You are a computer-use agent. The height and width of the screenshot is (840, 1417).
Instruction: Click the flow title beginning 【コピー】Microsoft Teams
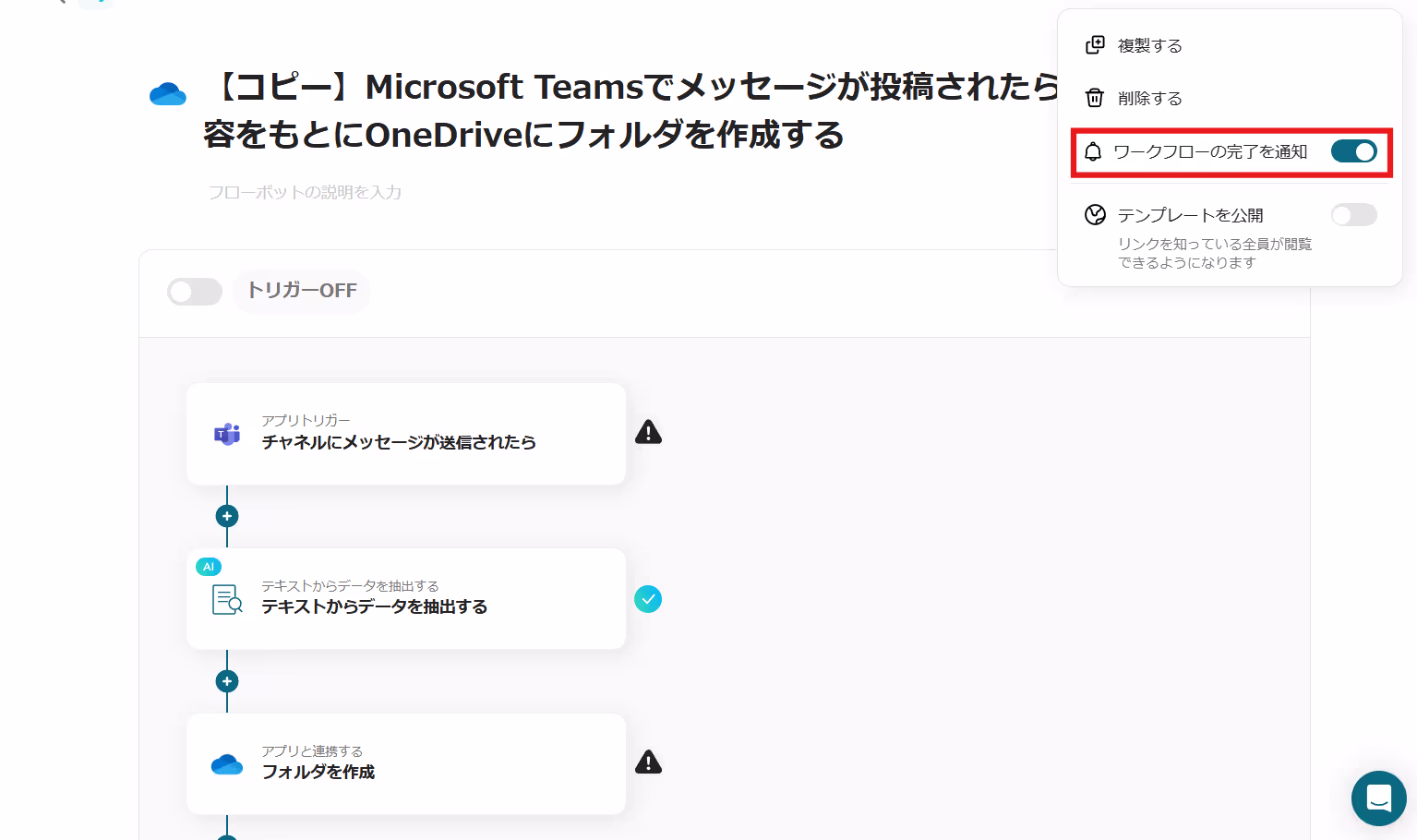tap(631, 111)
